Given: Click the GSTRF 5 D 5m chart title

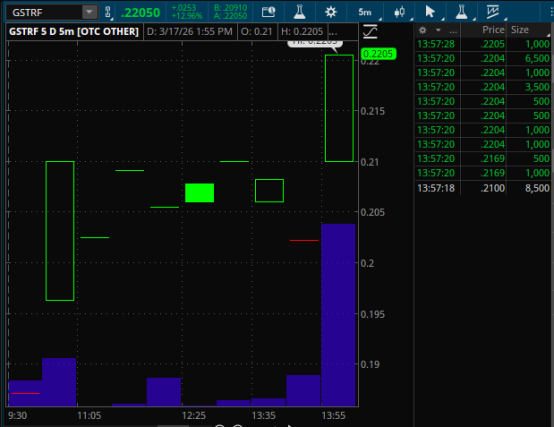Looking at the screenshot, I should tap(74, 32).
